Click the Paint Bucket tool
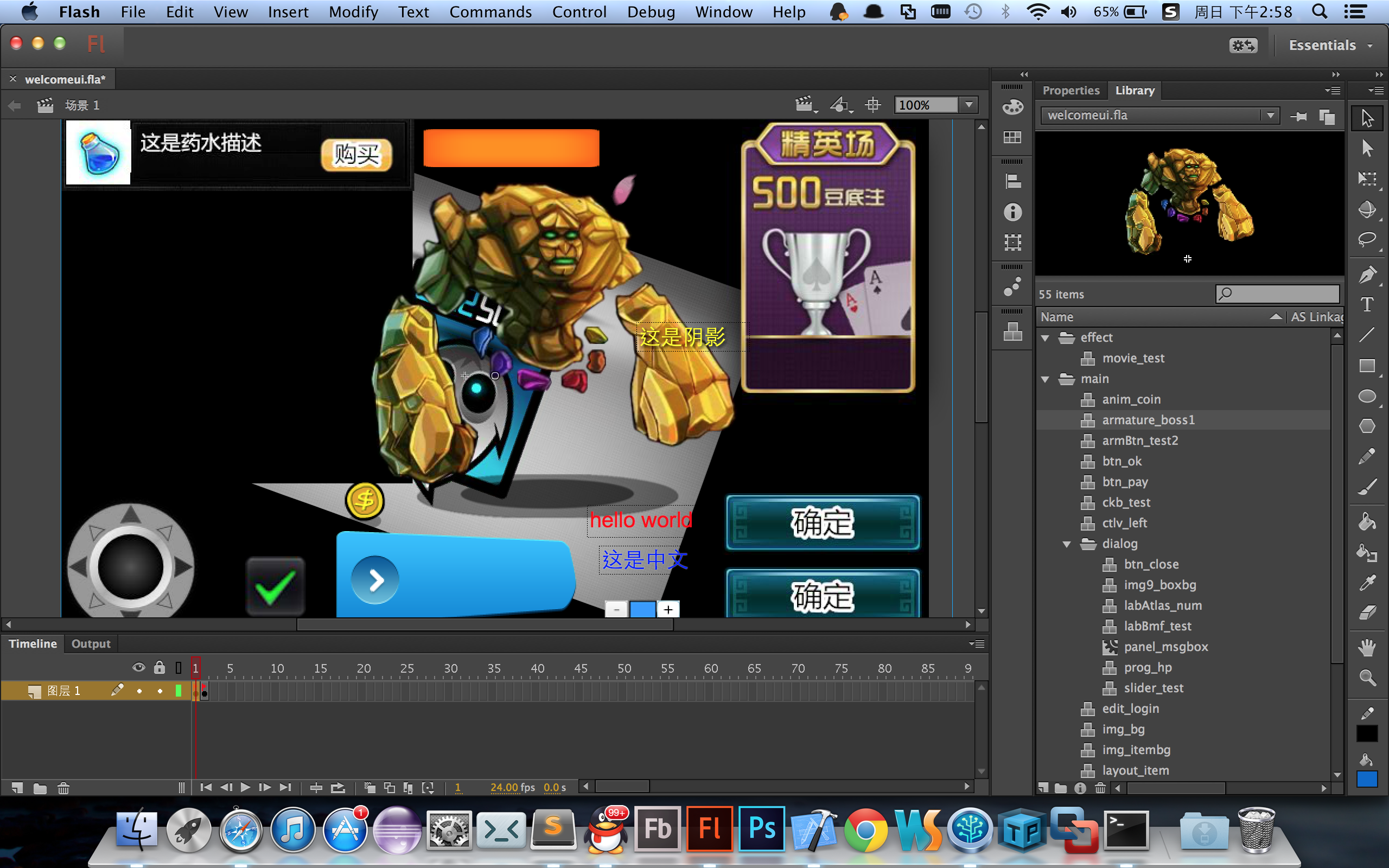This screenshot has width=1389, height=868. 1367,522
